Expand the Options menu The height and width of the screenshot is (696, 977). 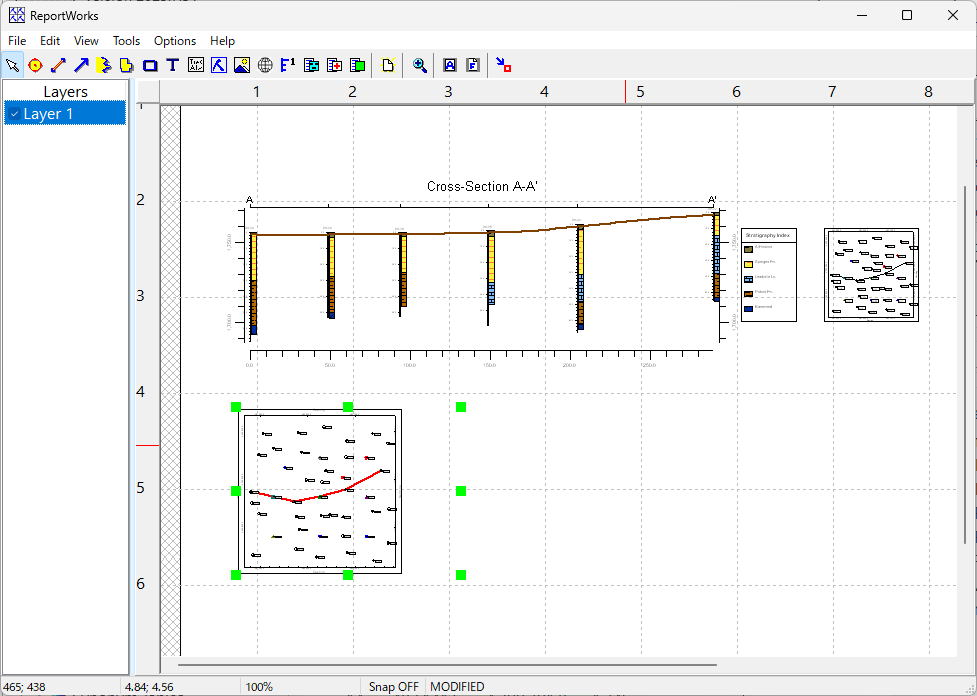coord(175,41)
